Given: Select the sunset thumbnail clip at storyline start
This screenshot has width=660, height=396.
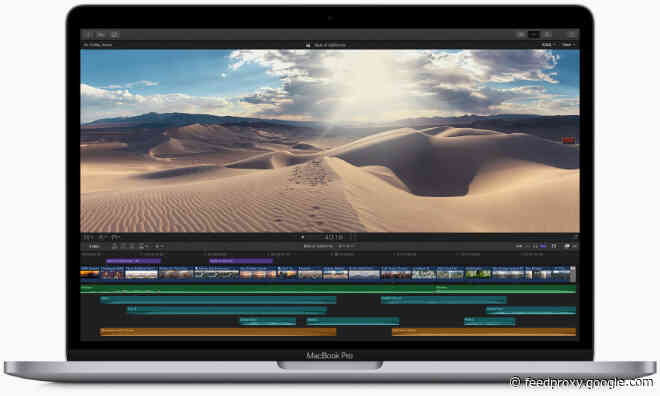Looking at the screenshot, I should pos(90,273).
